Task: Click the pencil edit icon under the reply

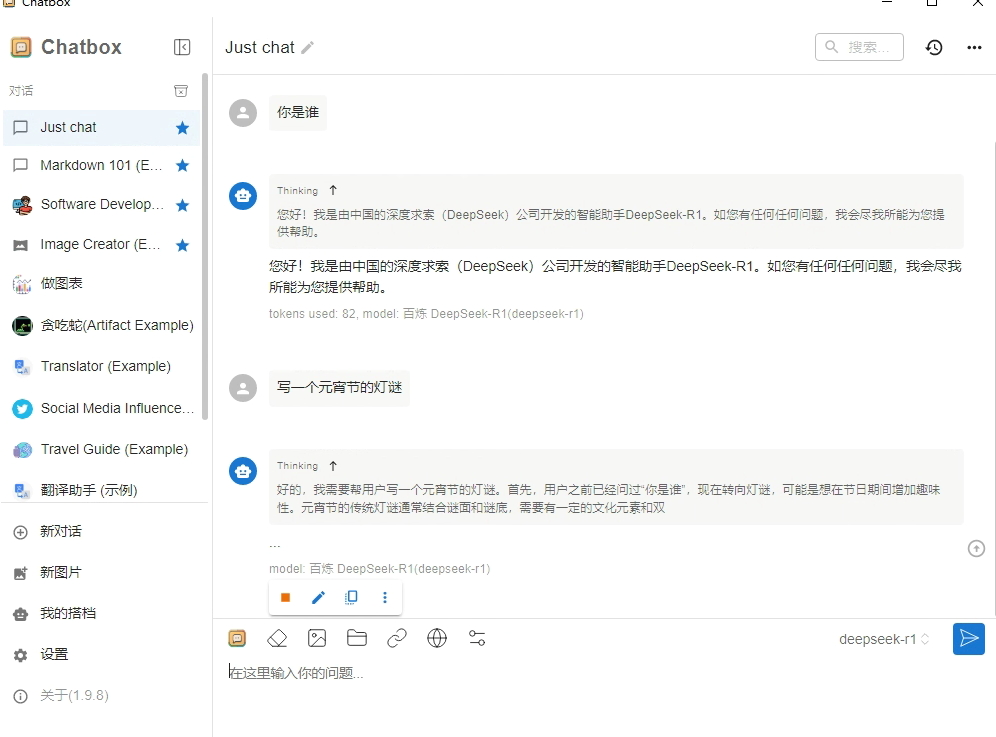Action: pos(318,598)
